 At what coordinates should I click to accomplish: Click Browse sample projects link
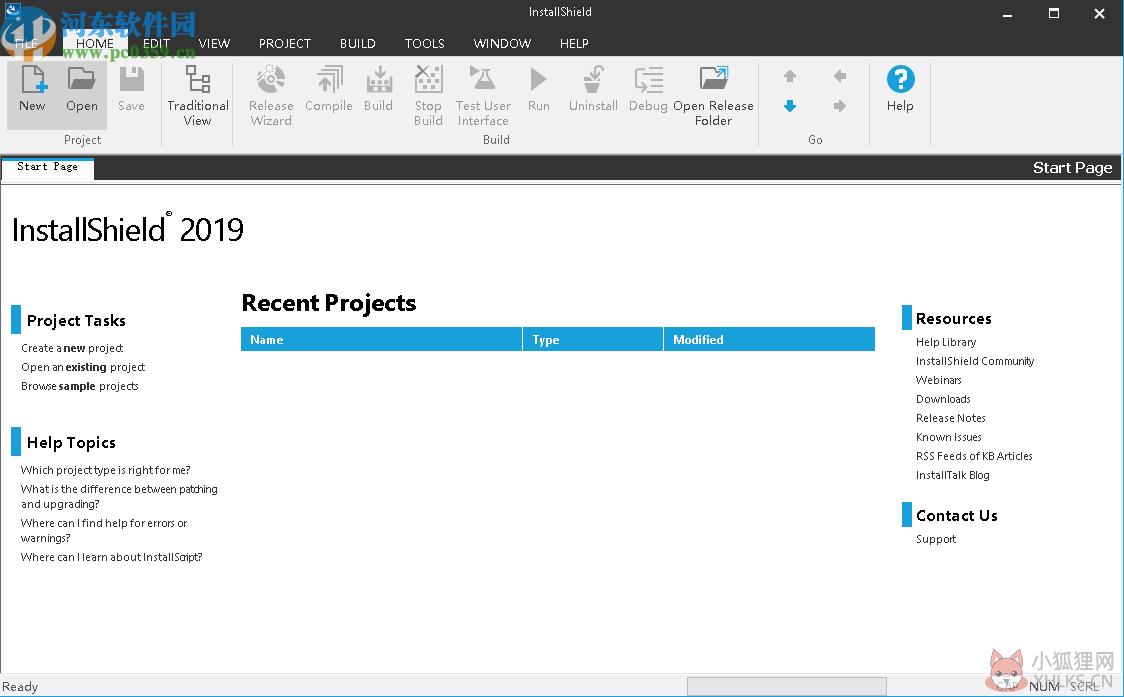(x=80, y=387)
